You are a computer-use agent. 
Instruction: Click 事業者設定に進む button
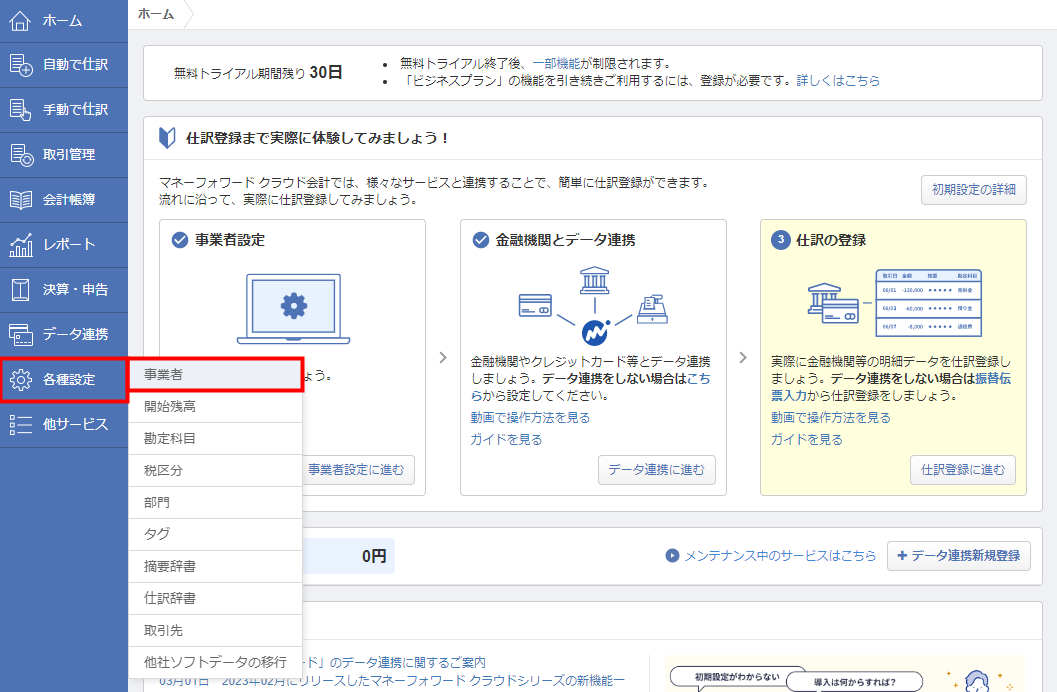(357, 470)
